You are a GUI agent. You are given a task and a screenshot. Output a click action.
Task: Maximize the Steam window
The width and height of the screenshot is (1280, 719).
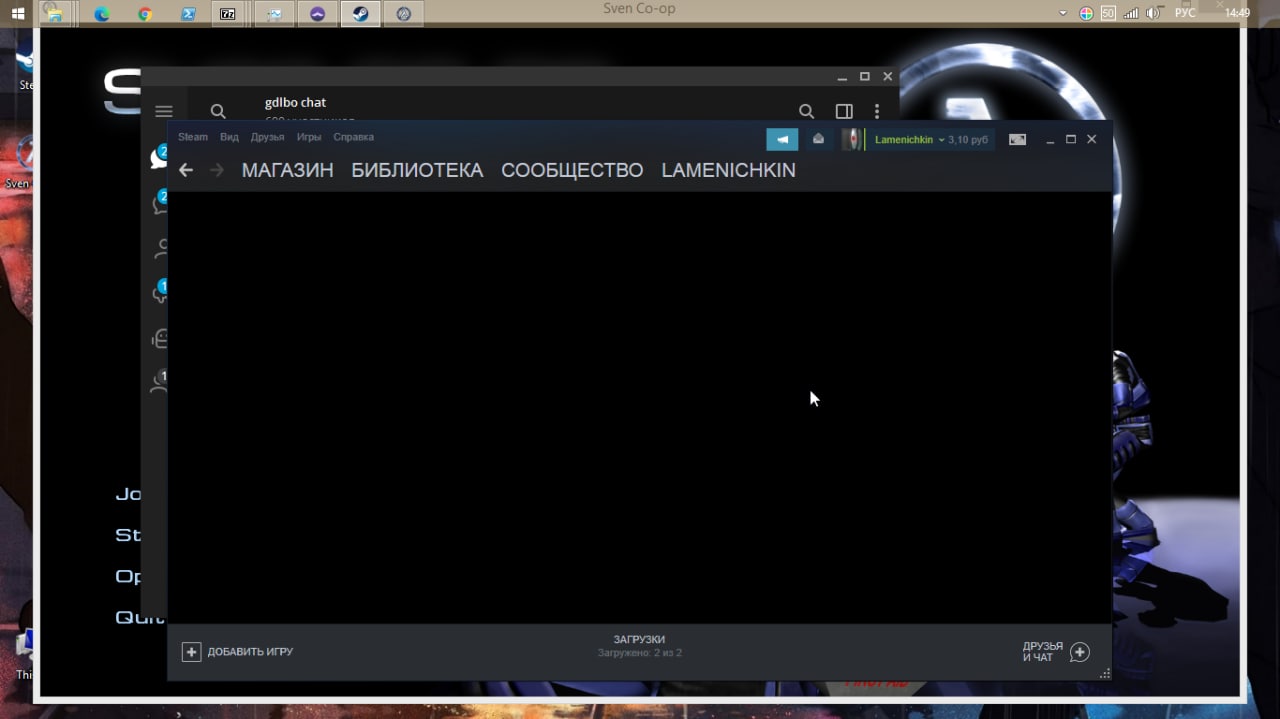click(1071, 140)
